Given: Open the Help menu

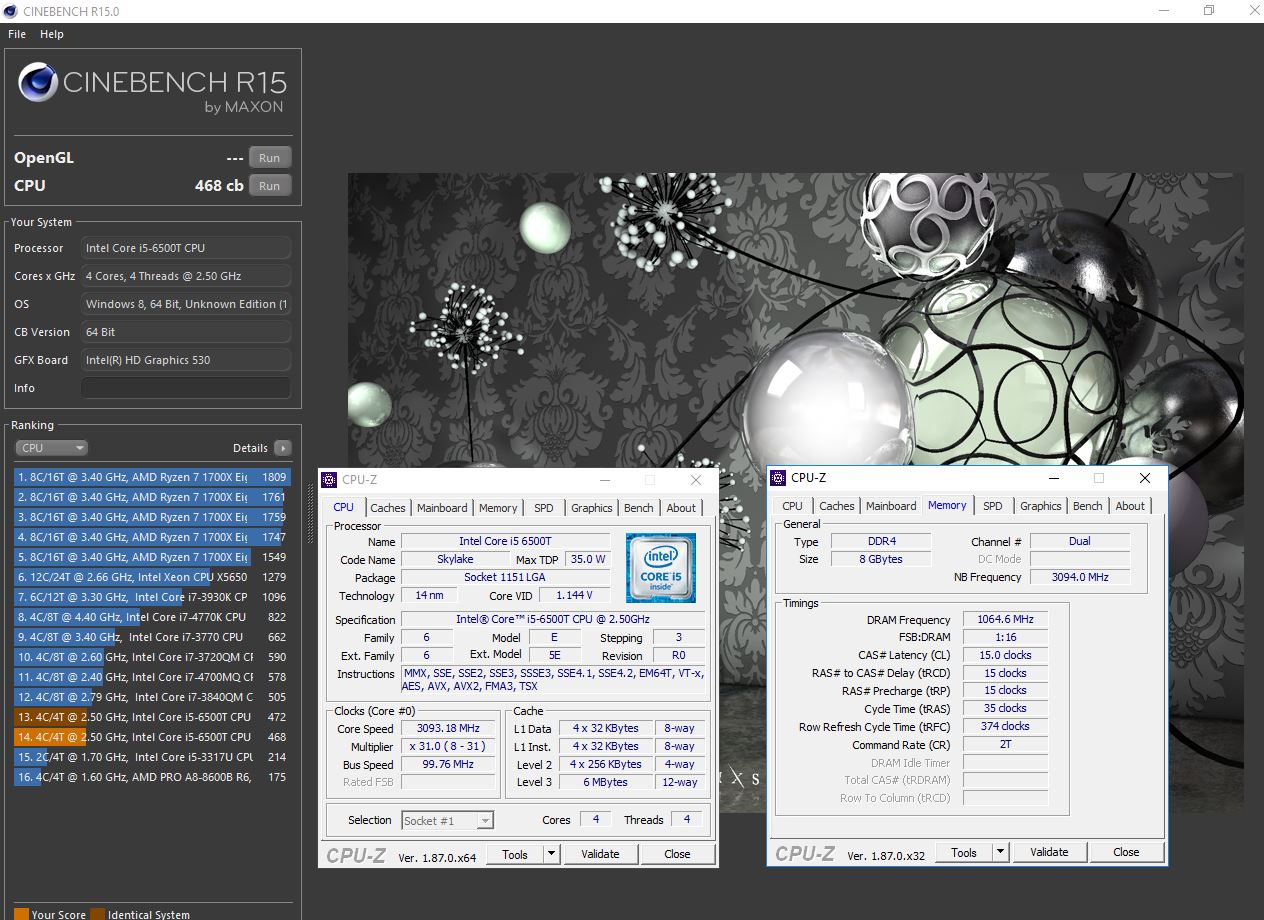Looking at the screenshot, I should pyautogui.click(x=52, y=34).
